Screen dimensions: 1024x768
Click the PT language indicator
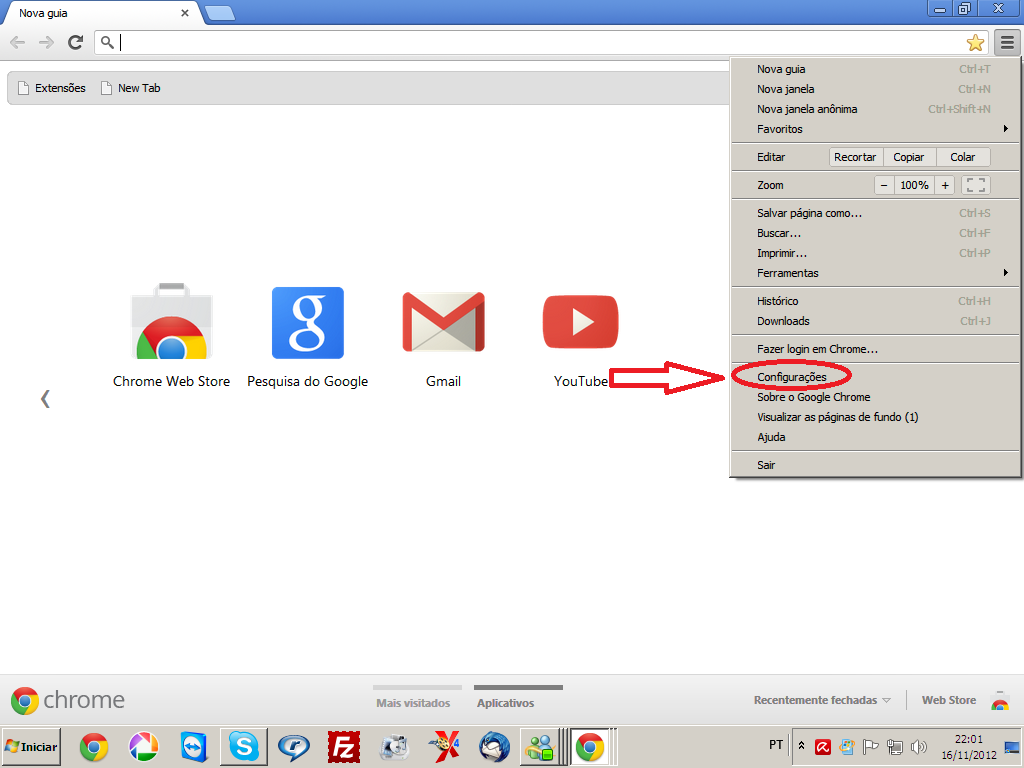[x=776, y=744]
